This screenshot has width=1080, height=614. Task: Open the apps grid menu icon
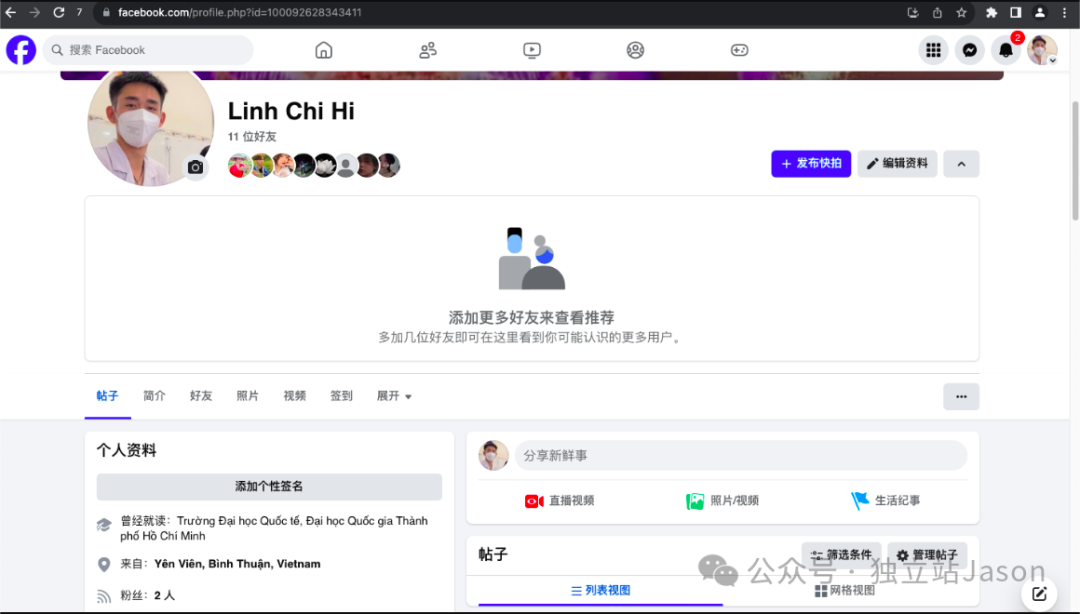pyautogui.click(x=933, y=49)
